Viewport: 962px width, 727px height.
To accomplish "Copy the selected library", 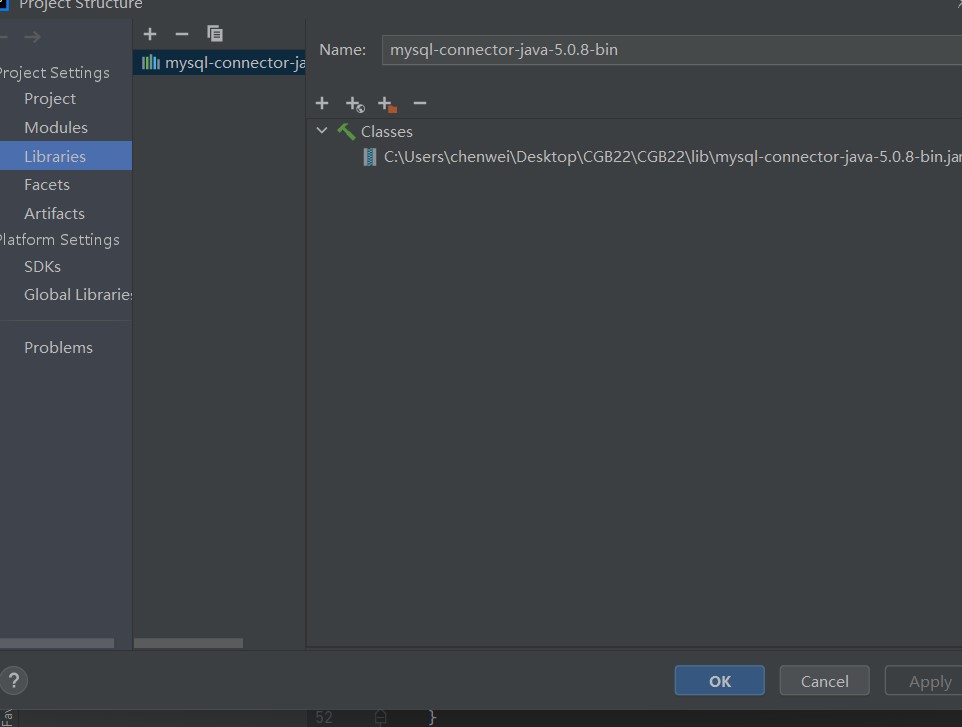I will pyautogui.click(x=215, y=34).
